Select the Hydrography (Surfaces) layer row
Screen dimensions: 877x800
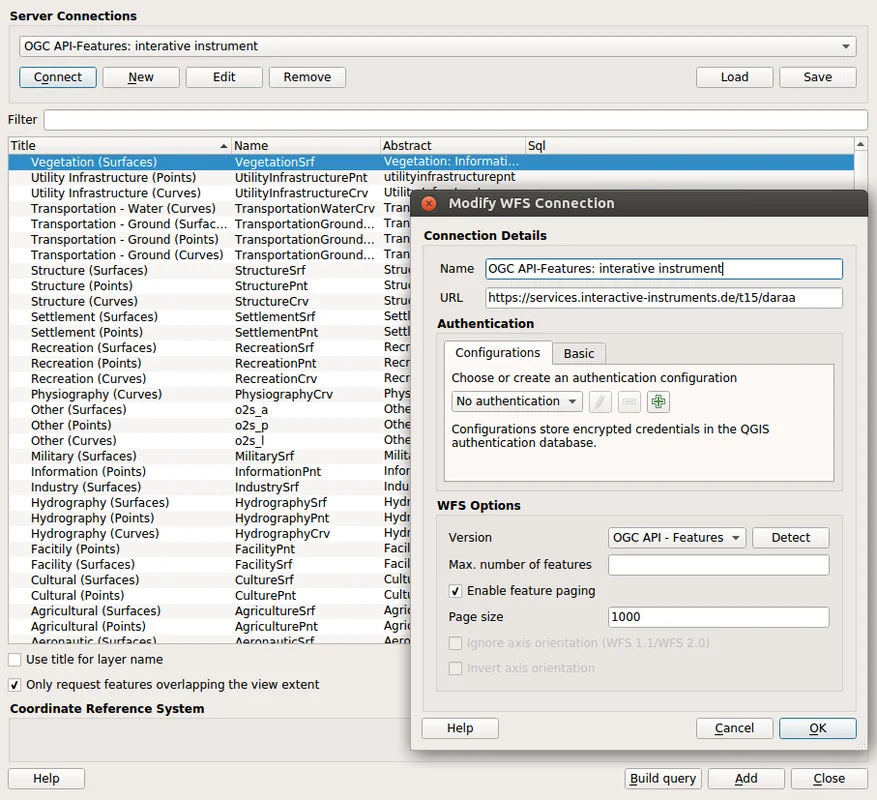coord(100,503)
